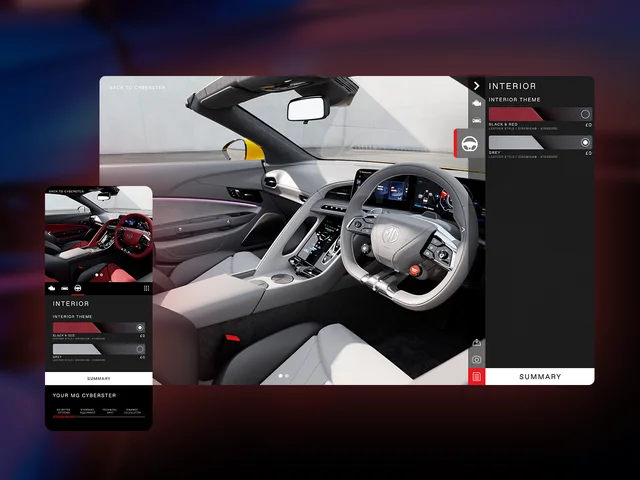Select the wheels icon in desktop sidebar
The height and width of the screenshot is (480, 640).
pos(477,118)
